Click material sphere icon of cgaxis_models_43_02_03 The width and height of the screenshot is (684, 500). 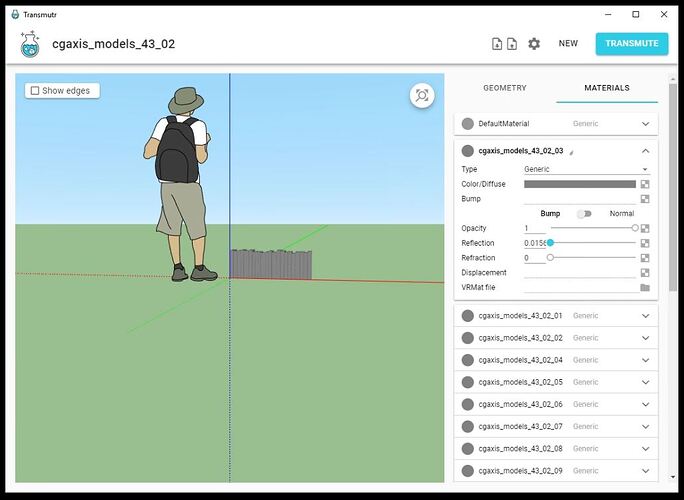point(468,151)
